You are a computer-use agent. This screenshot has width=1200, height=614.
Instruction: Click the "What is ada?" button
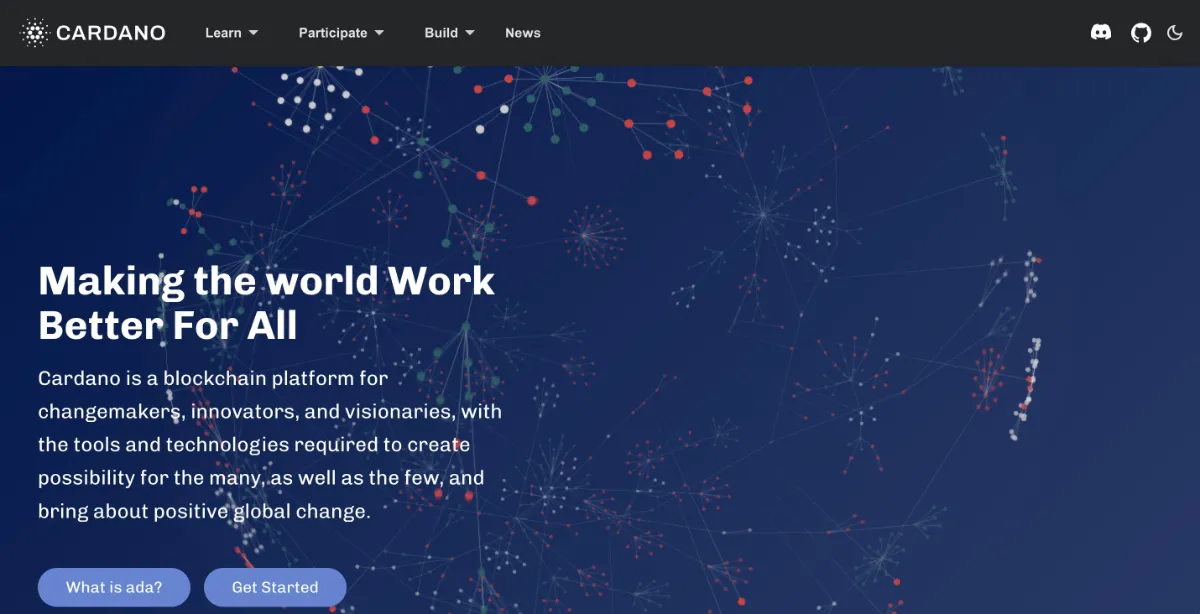click(114, 587)
